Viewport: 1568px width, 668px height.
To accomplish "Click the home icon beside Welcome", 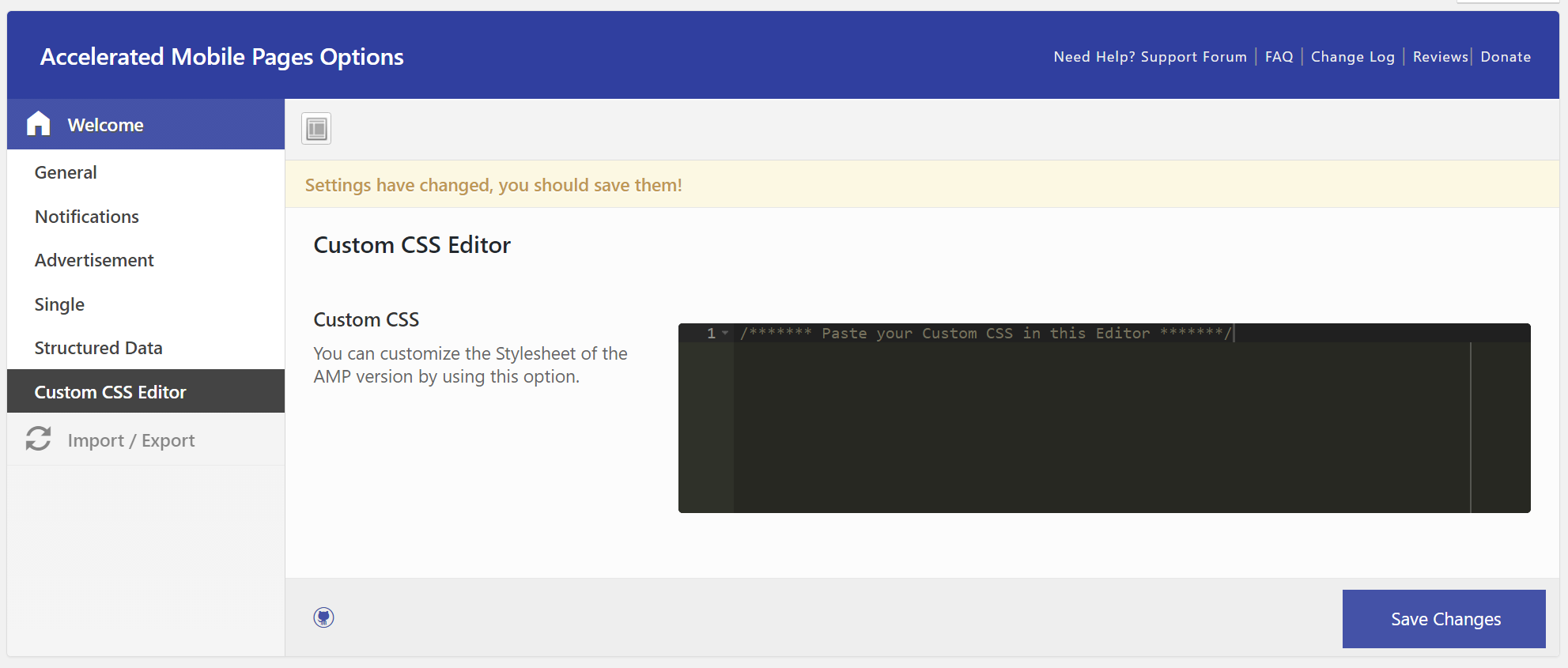I will click(38, 123).
